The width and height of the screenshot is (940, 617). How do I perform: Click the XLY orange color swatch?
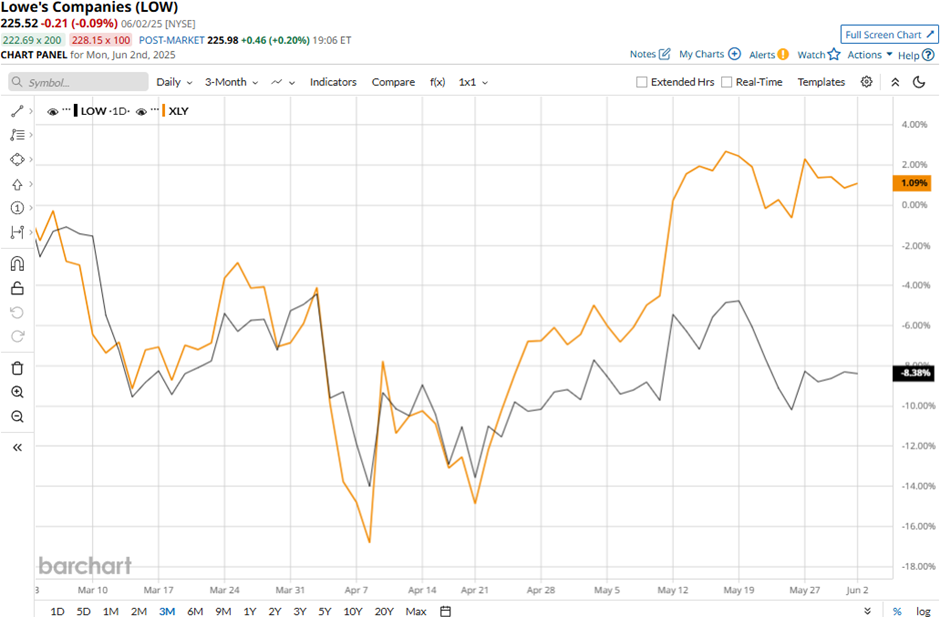tap(163, 111)
